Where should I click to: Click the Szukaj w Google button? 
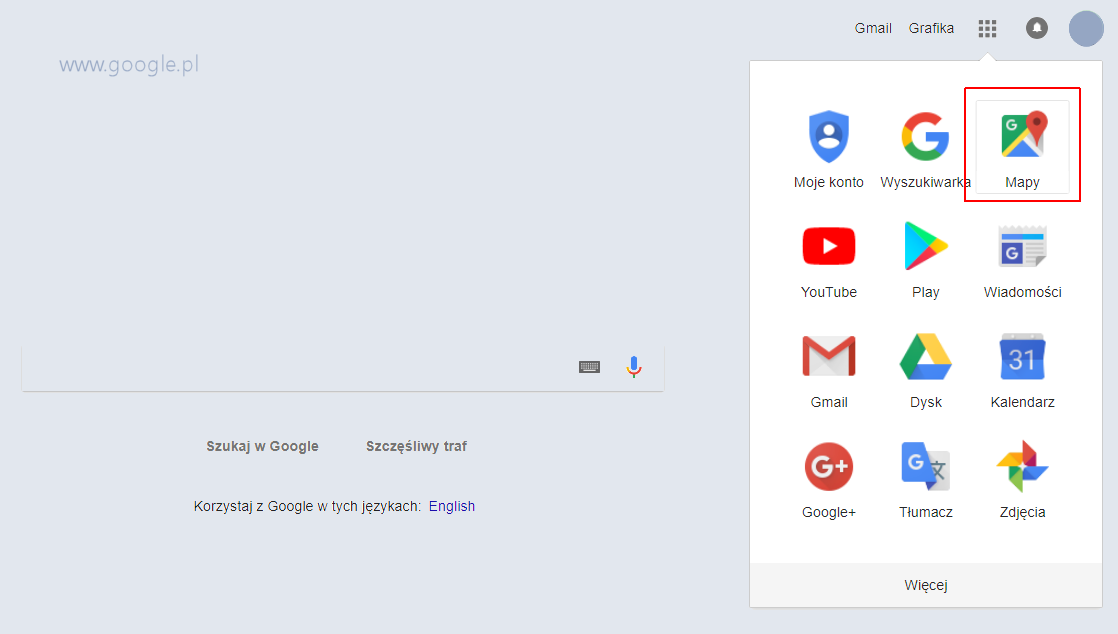click(262, 446)
